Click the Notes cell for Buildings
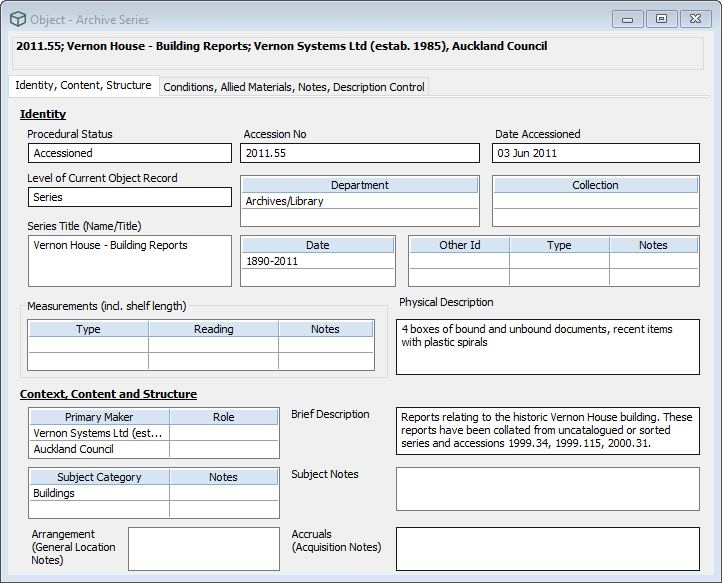This screenshot has height=583, width=722. [224, 493]
